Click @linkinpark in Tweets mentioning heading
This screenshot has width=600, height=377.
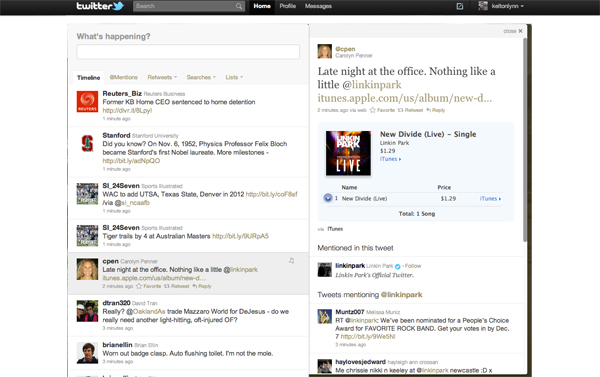pyautogui.click(x=401, y=295)
